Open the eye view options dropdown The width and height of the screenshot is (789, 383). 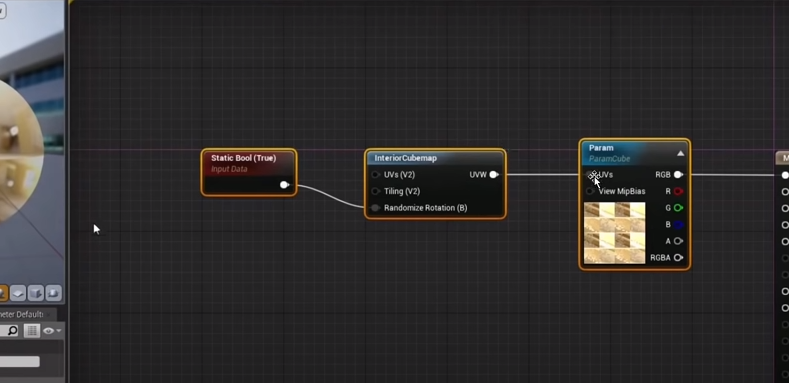coord(52,331)
